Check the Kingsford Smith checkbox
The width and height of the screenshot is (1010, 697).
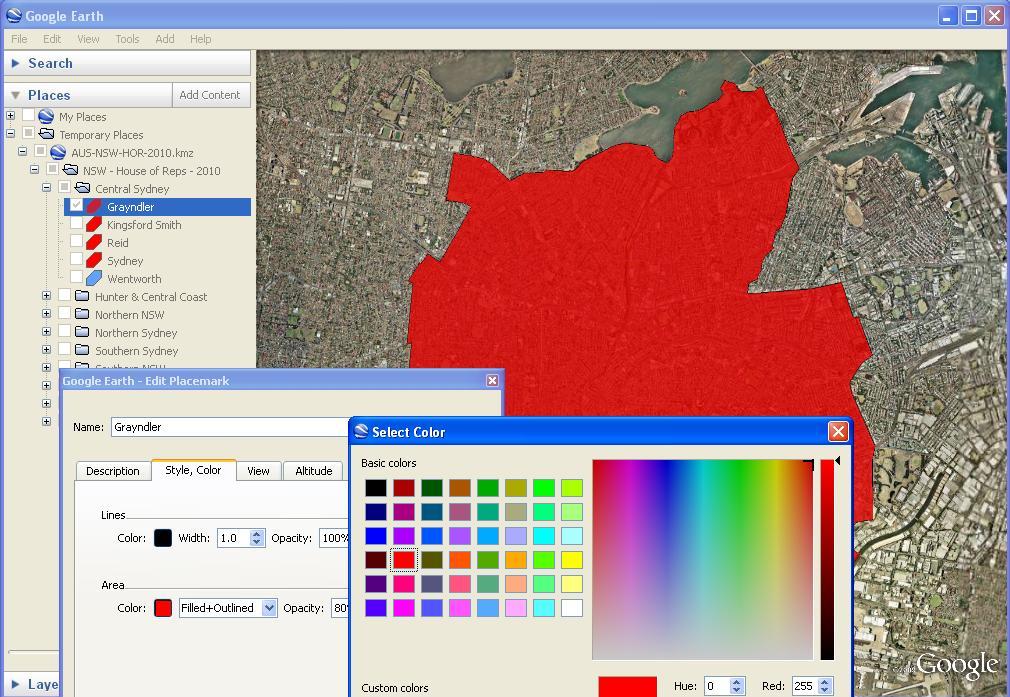pyautogui.click(x=76, y=223)
